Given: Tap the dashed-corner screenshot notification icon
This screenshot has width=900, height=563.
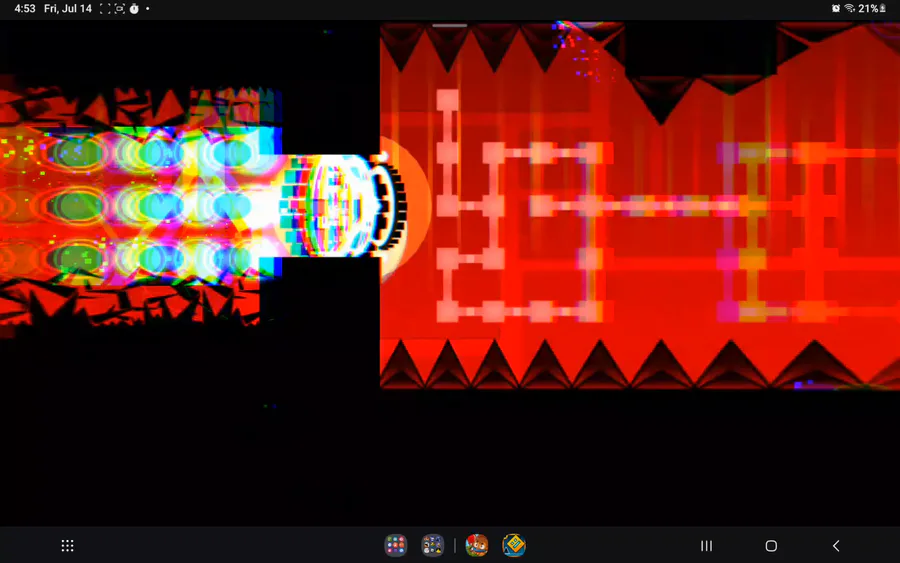Looking at the screenshot, I should tap(105, 9).
